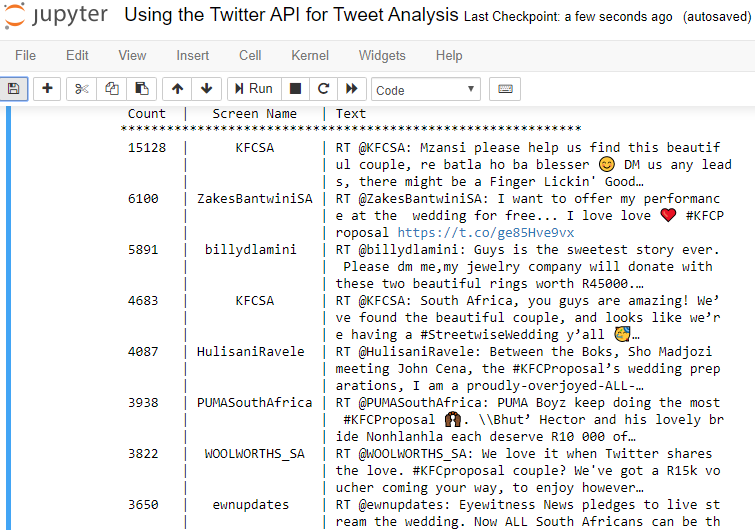Open the Insert menu
The image size is (755, 530).
click(193, 55)
